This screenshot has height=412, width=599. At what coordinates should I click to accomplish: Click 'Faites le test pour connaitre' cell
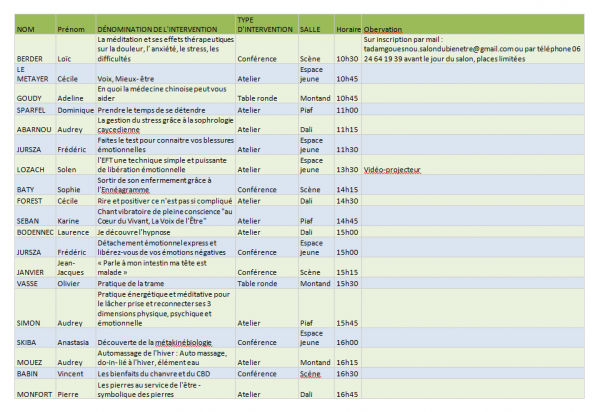(165, 145)
